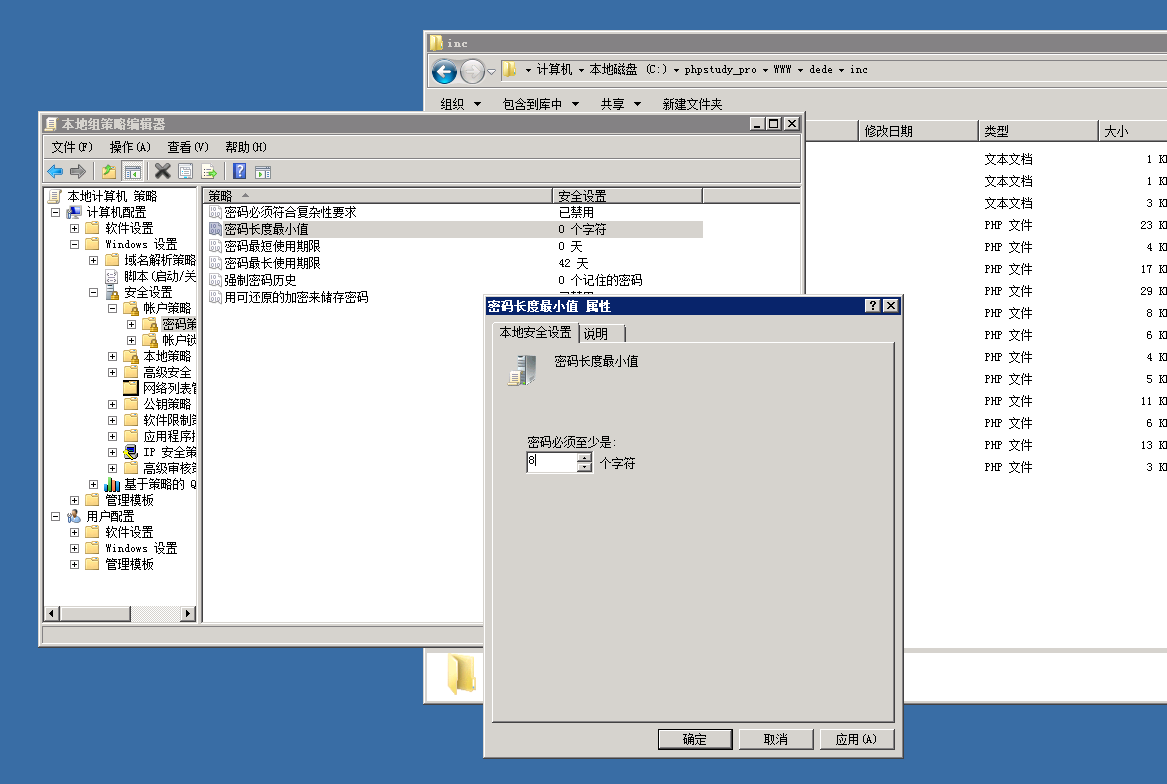Click the Explorer window blue Back button
Viewport: 1167px width, 784px height.
(x=444, y=71)
